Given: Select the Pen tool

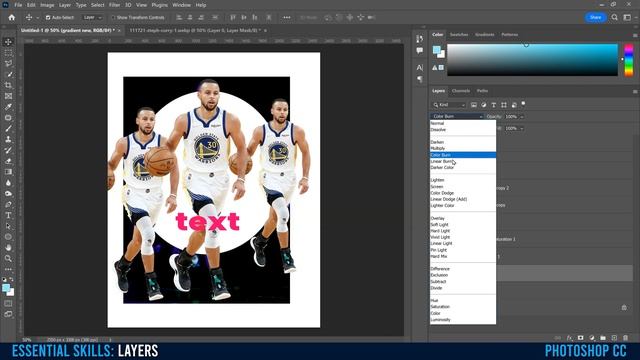Looking at the screenshot, I should tap(8, 204).
